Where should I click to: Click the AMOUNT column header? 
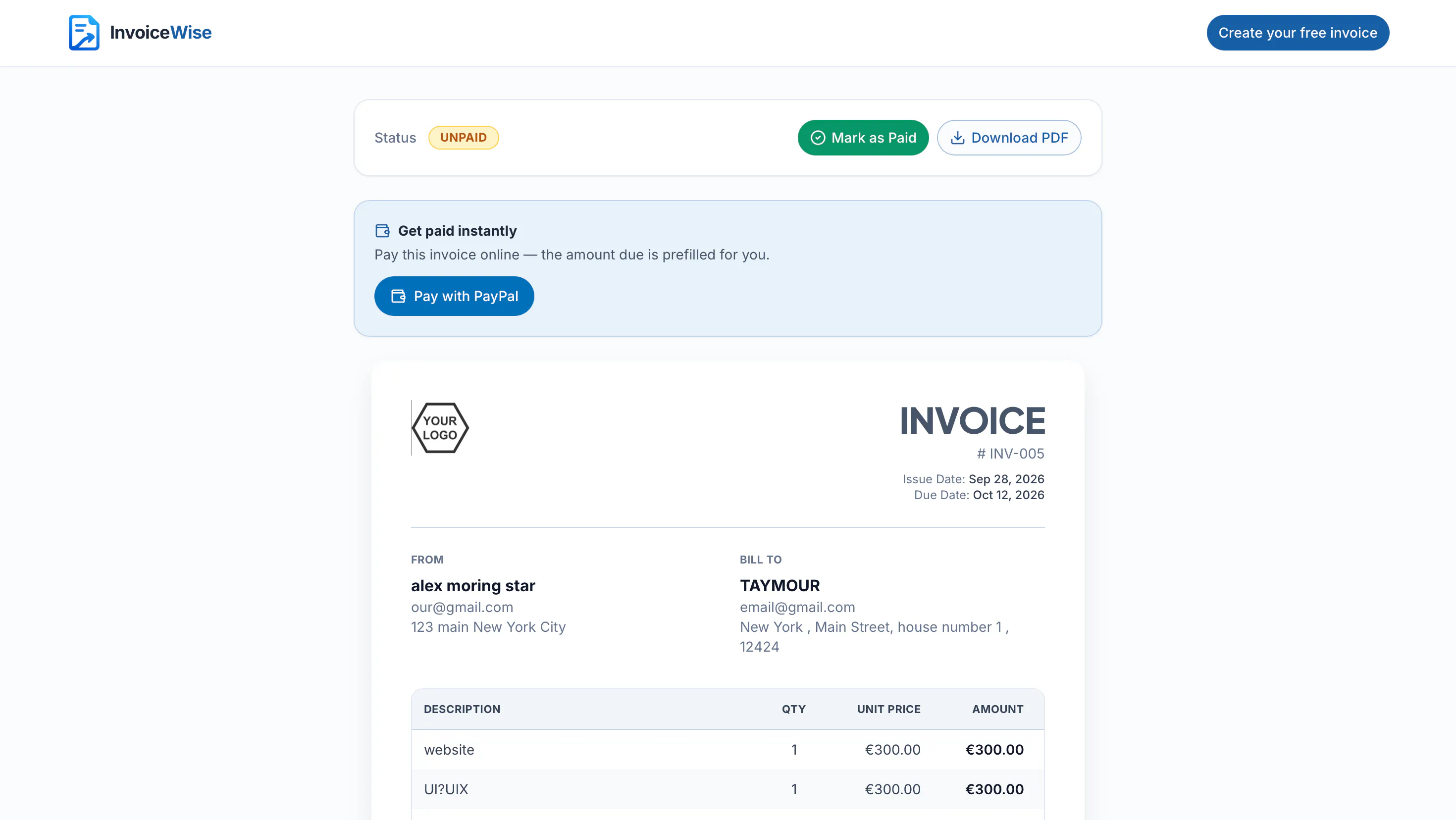[x=997, y=709]
